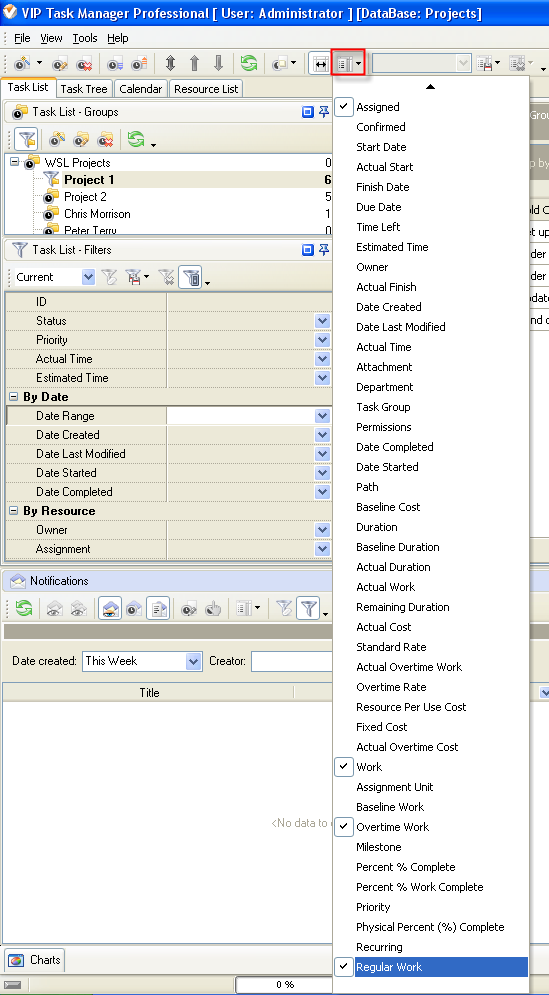Open the File menu

(22, 38)
